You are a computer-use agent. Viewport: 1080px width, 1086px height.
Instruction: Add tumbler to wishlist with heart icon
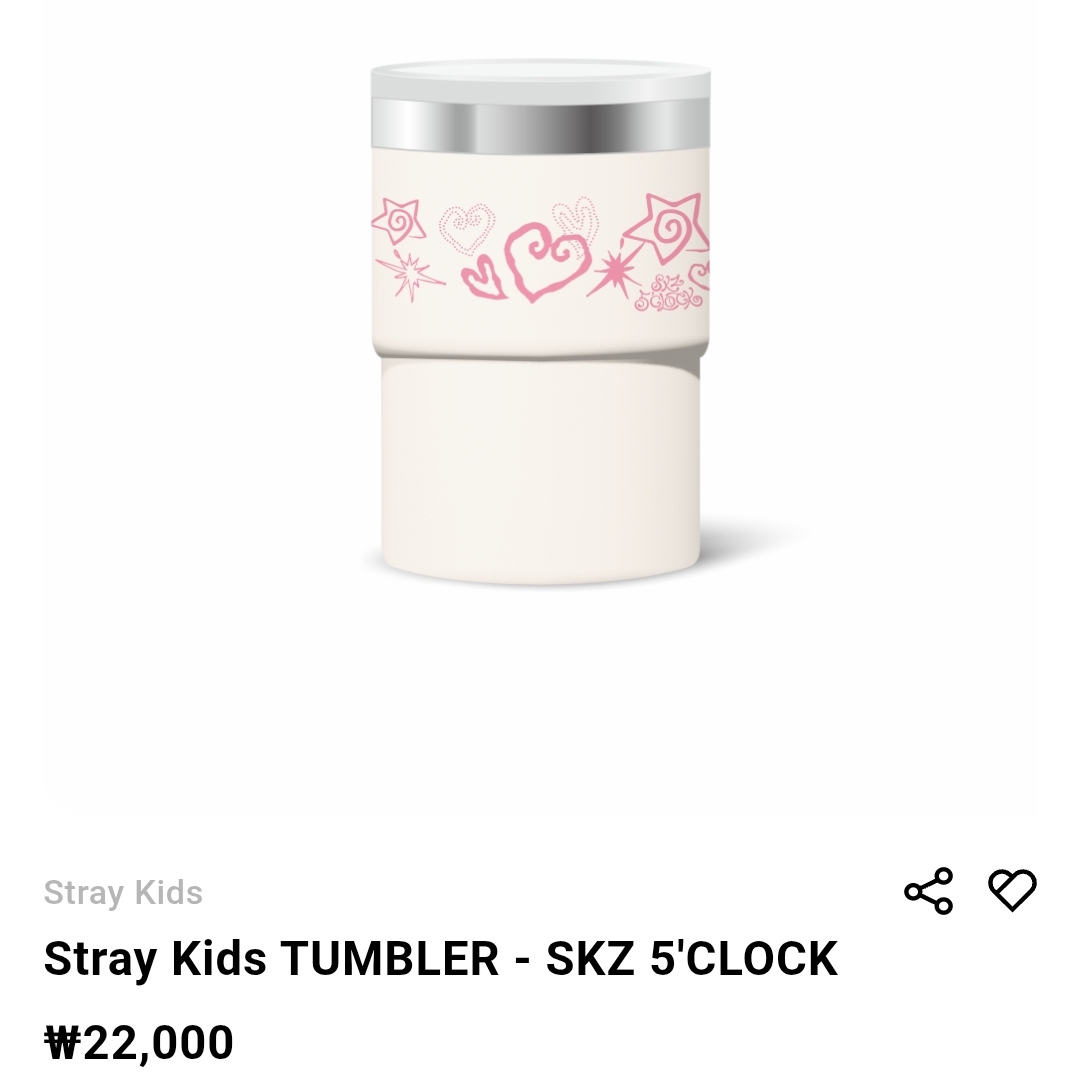(1011, 889)
